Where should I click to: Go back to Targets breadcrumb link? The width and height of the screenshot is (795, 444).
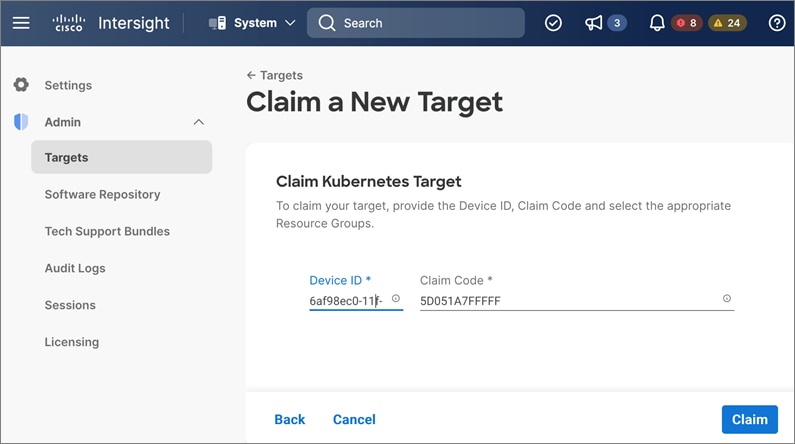coord(275,75)
